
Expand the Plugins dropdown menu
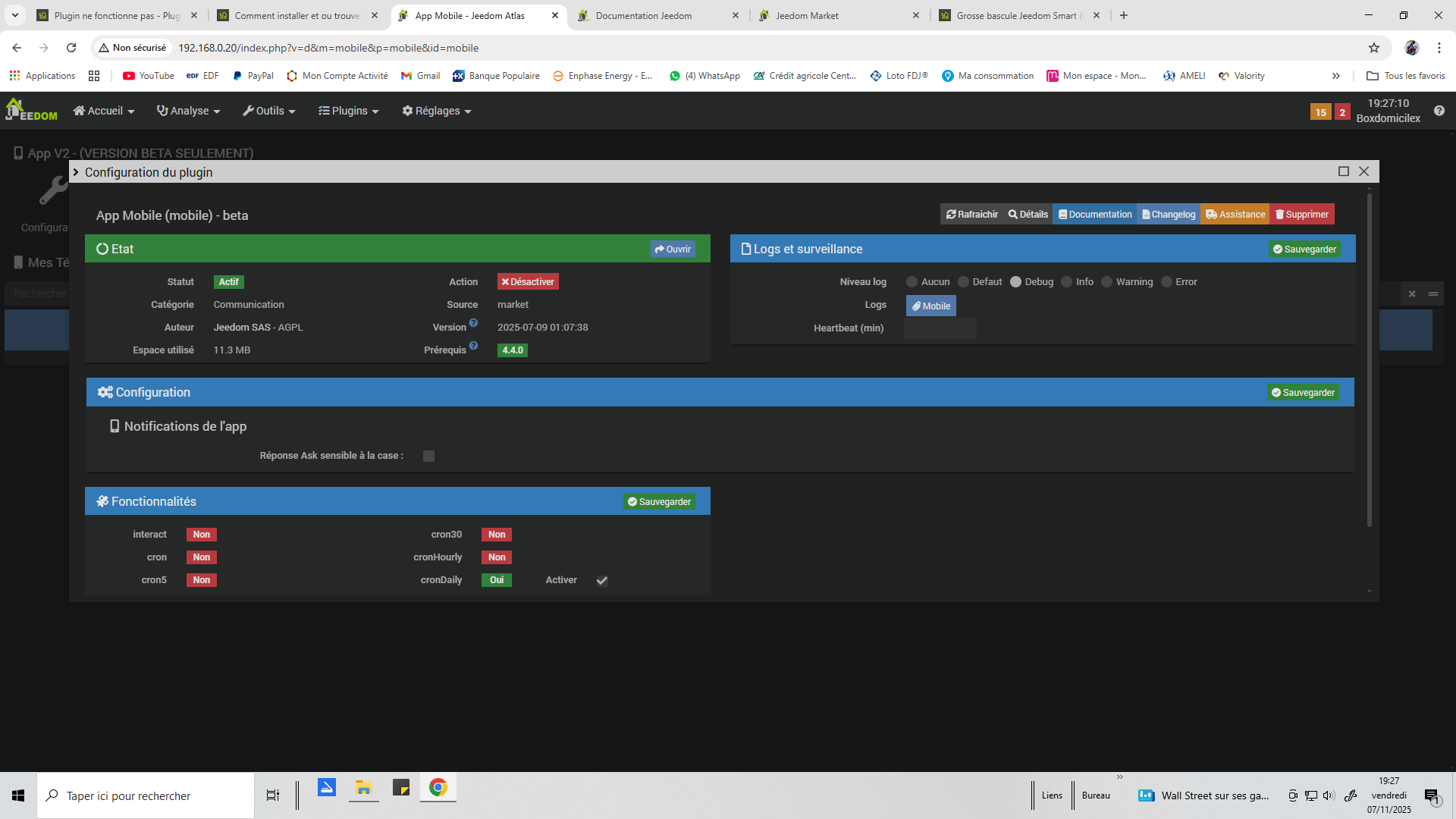[348, 111]
